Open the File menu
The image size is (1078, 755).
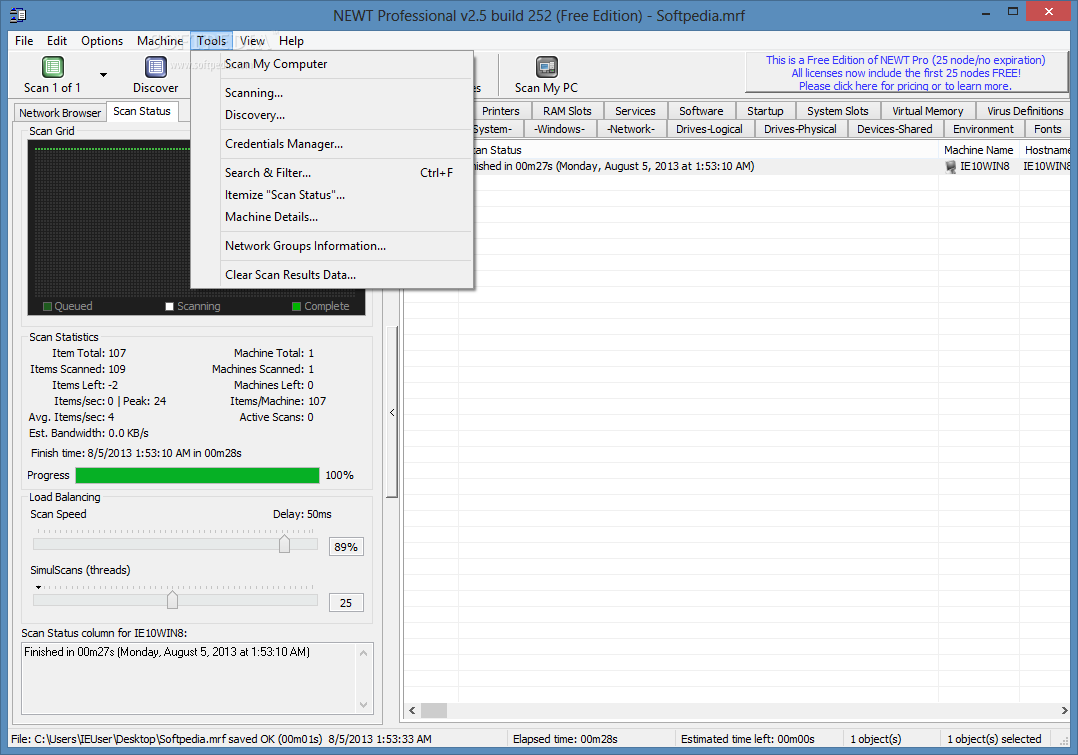24,41
